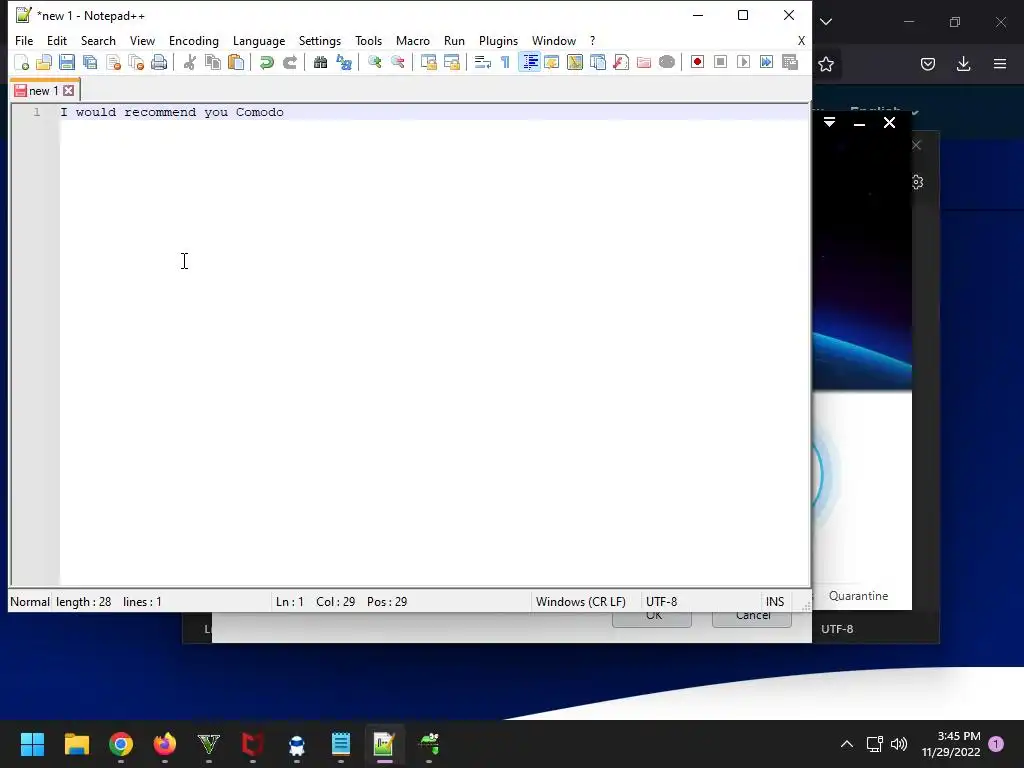Viewport: 1024px width, 768px height.
Task: Open the Firefox hamburger menu
Action: (x=1000, y=64)
